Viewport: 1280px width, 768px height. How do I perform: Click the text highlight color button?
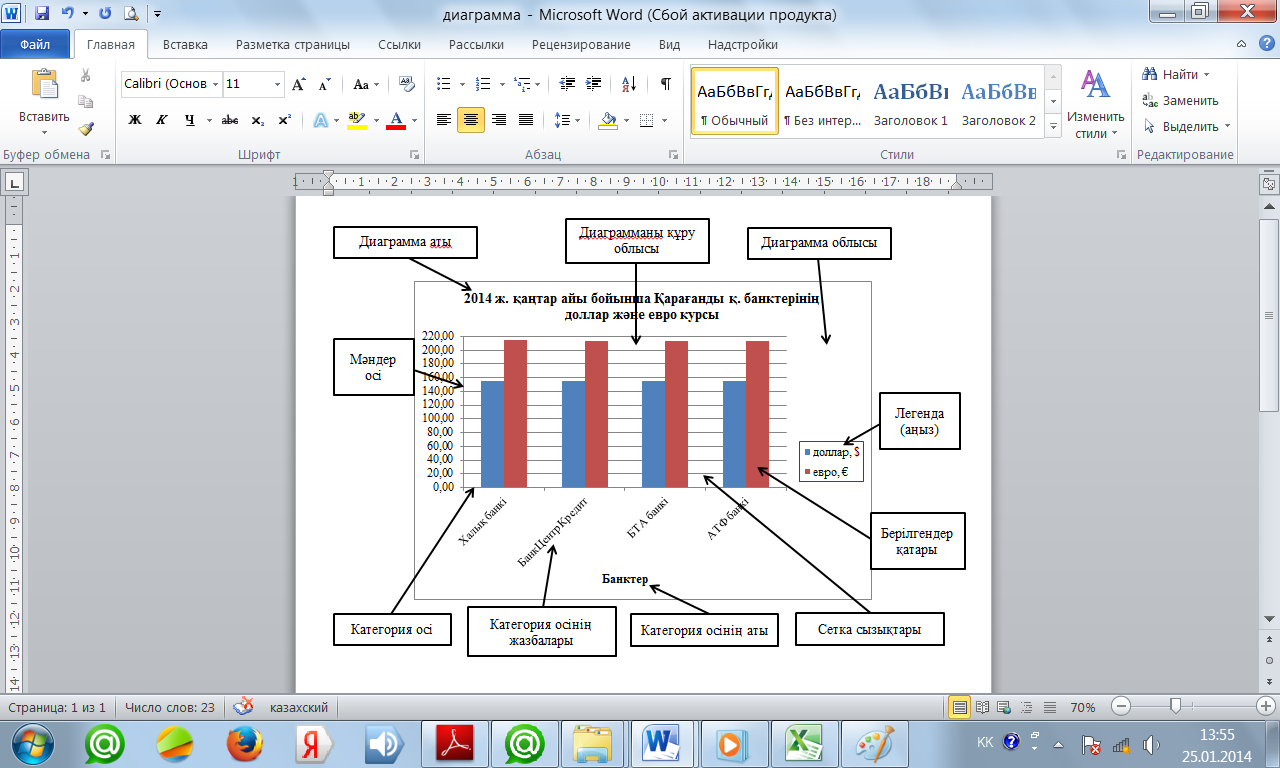(x=355, y=120)
